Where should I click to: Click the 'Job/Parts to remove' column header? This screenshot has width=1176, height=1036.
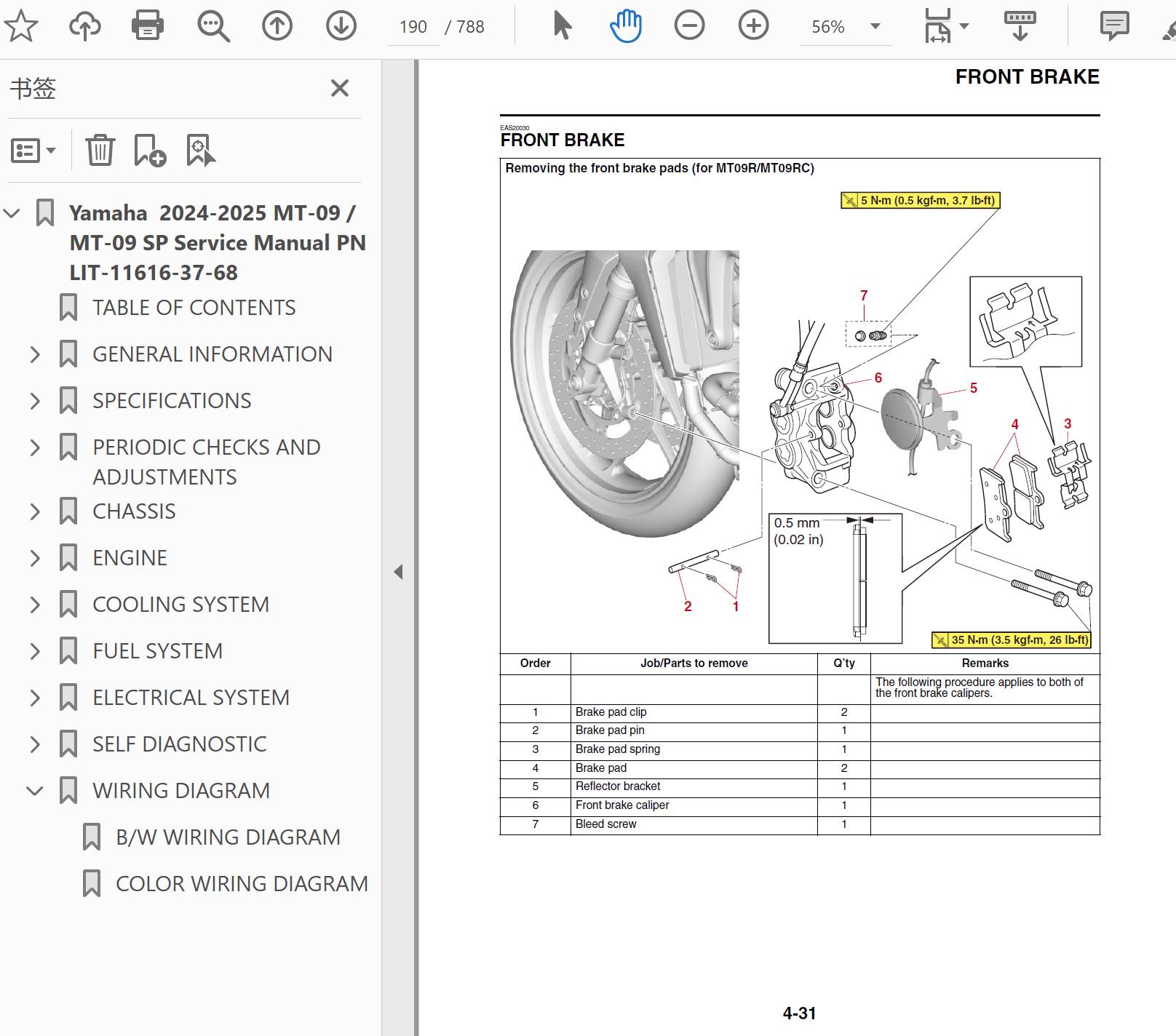coord(694,664)
